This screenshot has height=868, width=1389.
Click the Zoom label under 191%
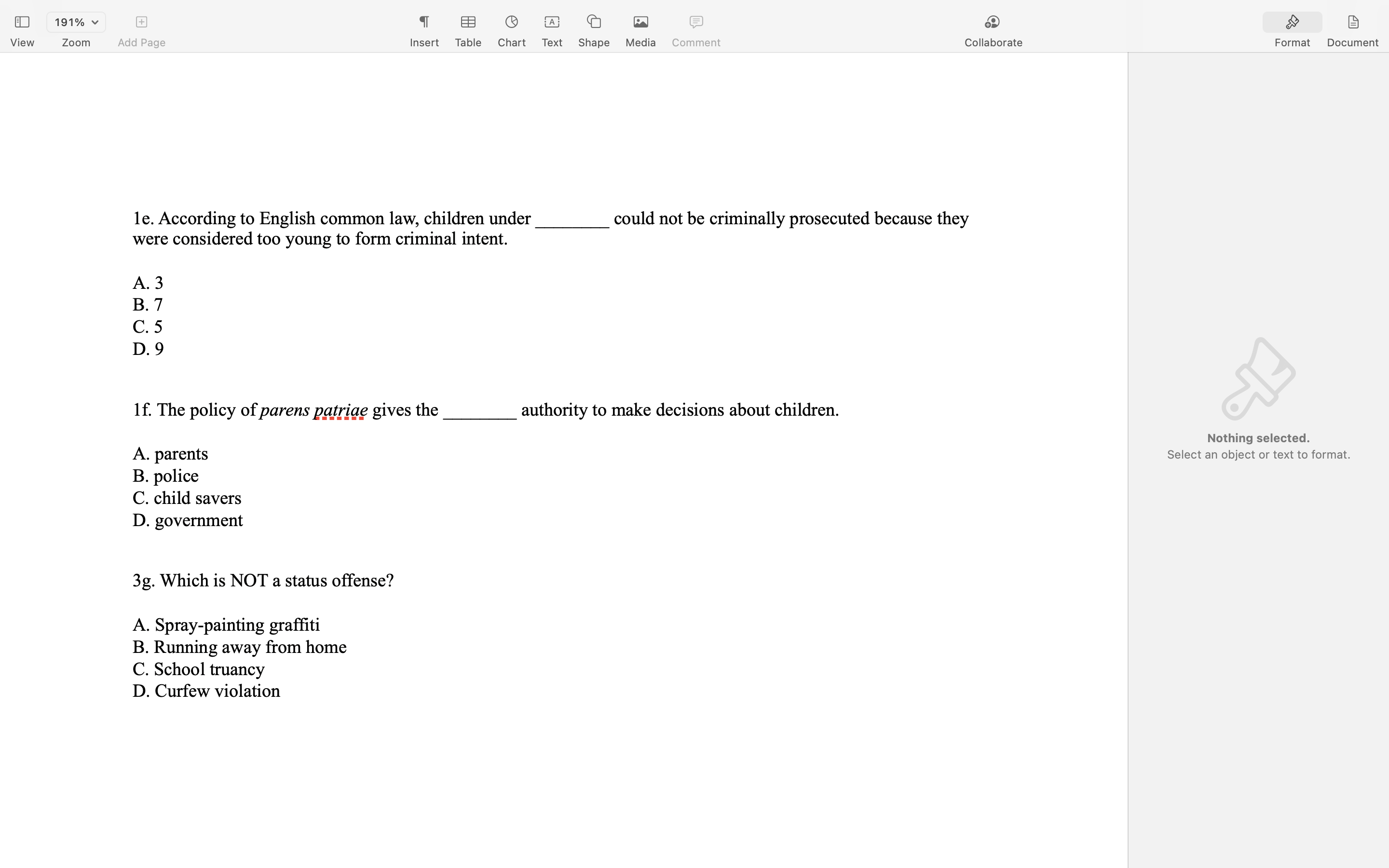76,42
